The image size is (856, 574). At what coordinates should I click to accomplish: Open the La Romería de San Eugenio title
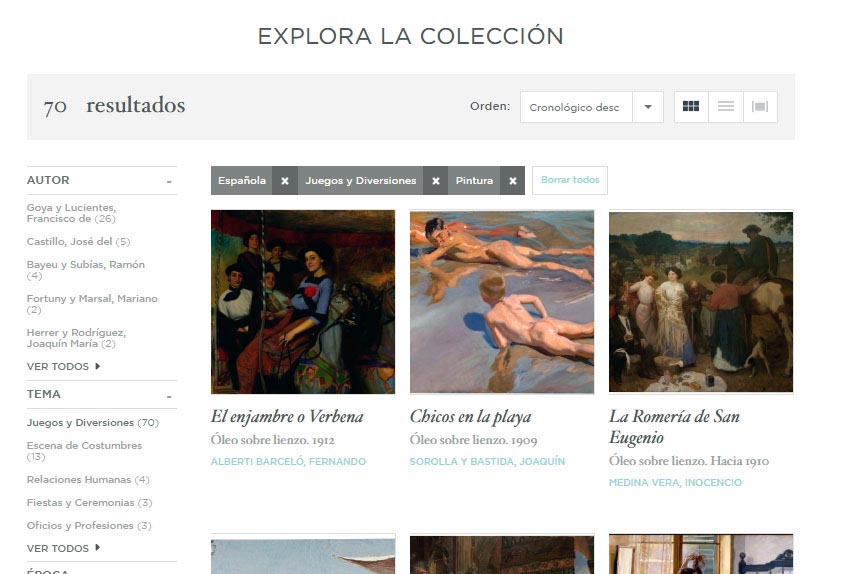click(674, 427)
